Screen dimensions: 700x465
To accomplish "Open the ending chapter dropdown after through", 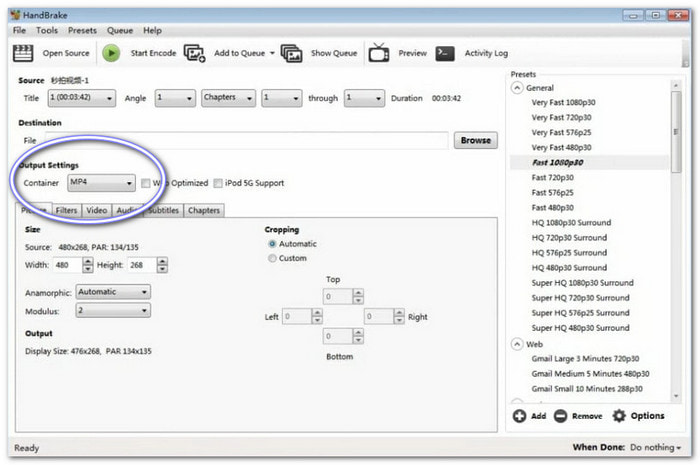I will 364,98.
